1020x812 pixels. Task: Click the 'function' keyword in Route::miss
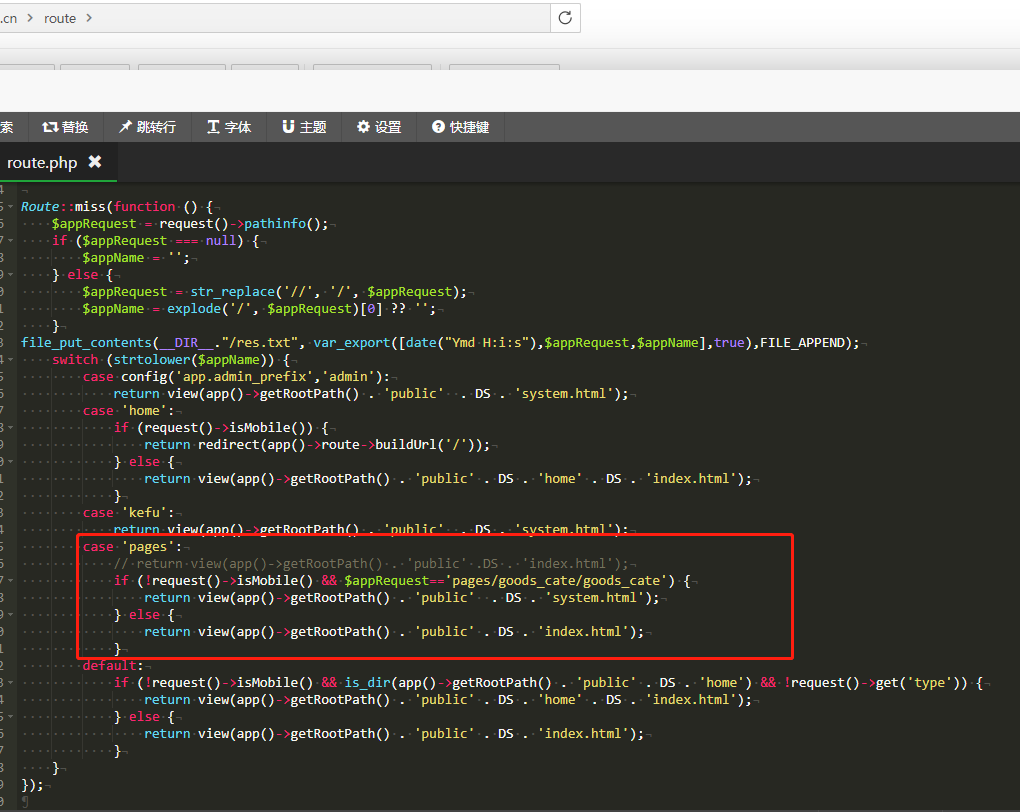coord(144,206)
